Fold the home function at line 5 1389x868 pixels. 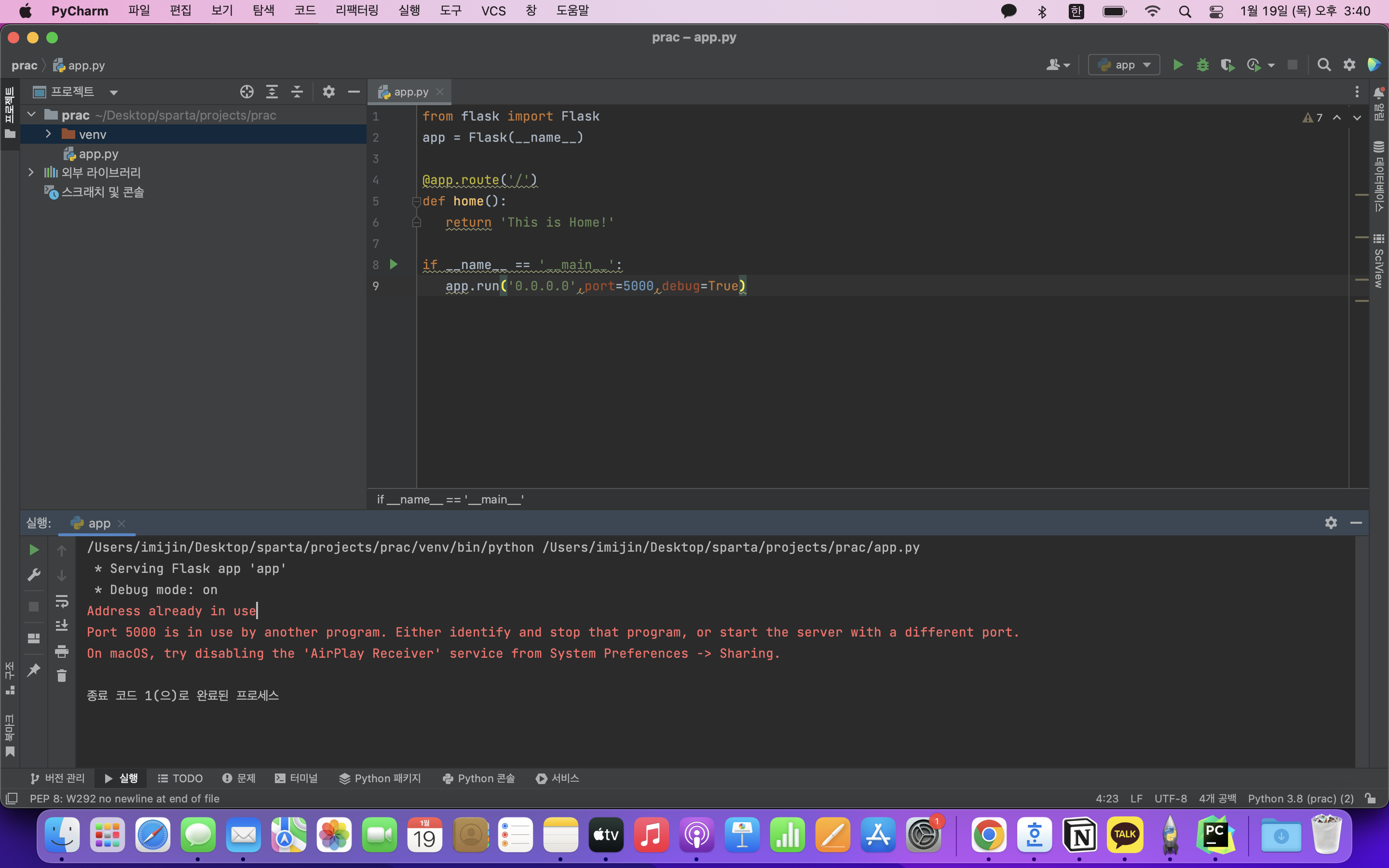tap(416, 202)
